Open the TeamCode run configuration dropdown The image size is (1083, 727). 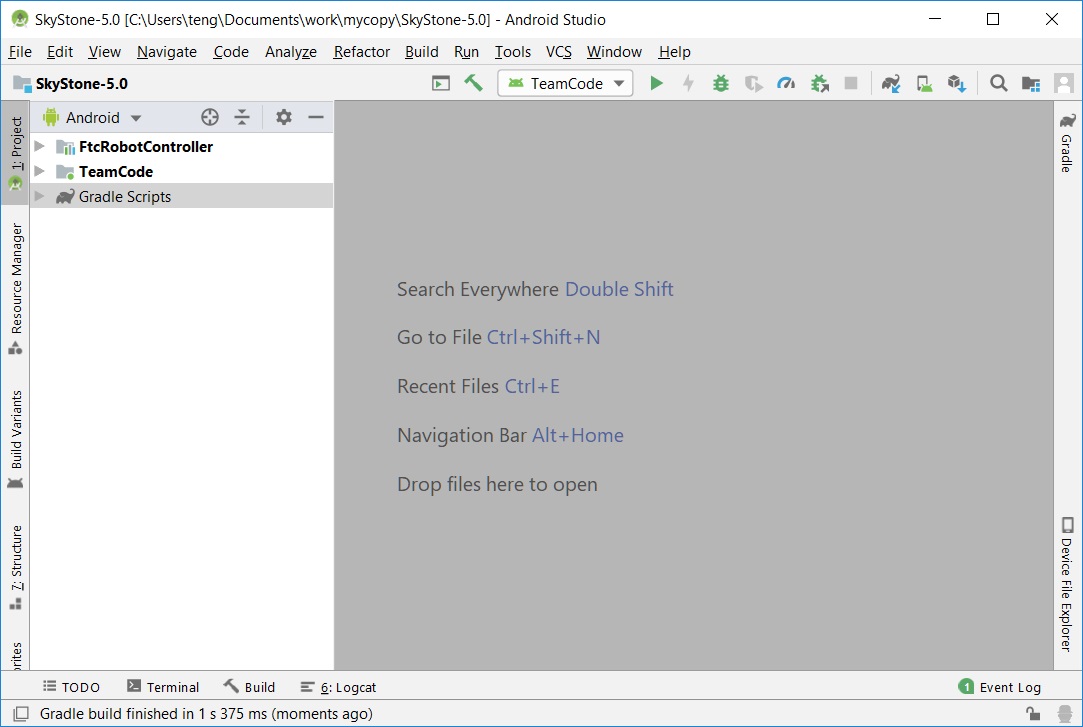[x=566, y=83]
